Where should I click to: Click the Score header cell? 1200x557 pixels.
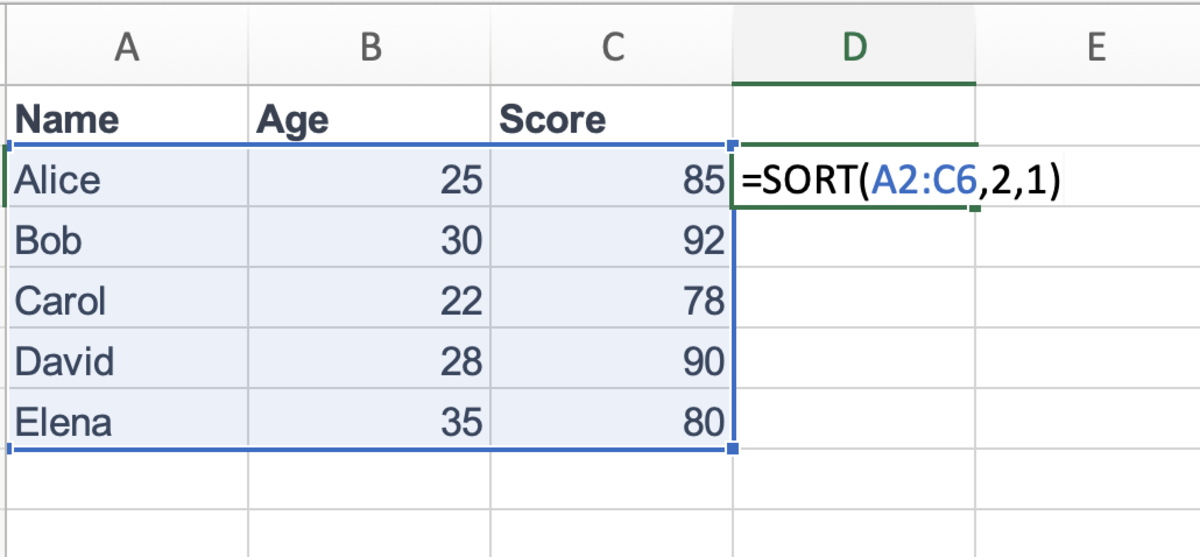(611, 120)
